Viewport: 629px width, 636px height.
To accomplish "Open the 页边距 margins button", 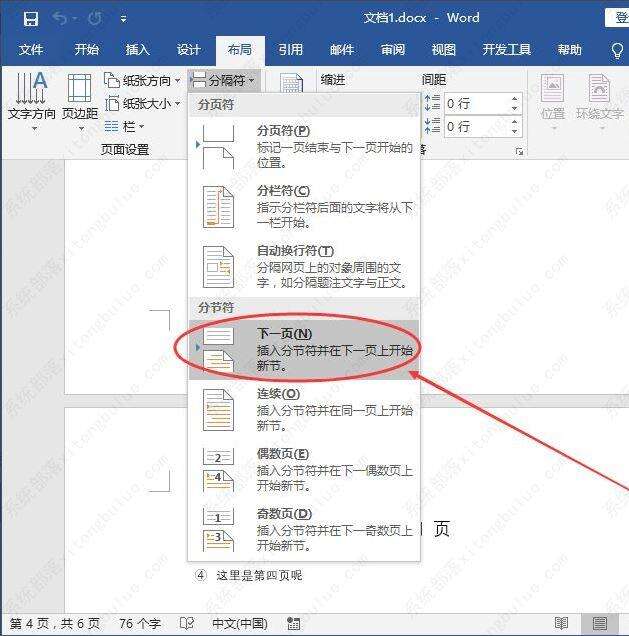I will (80, 101).
